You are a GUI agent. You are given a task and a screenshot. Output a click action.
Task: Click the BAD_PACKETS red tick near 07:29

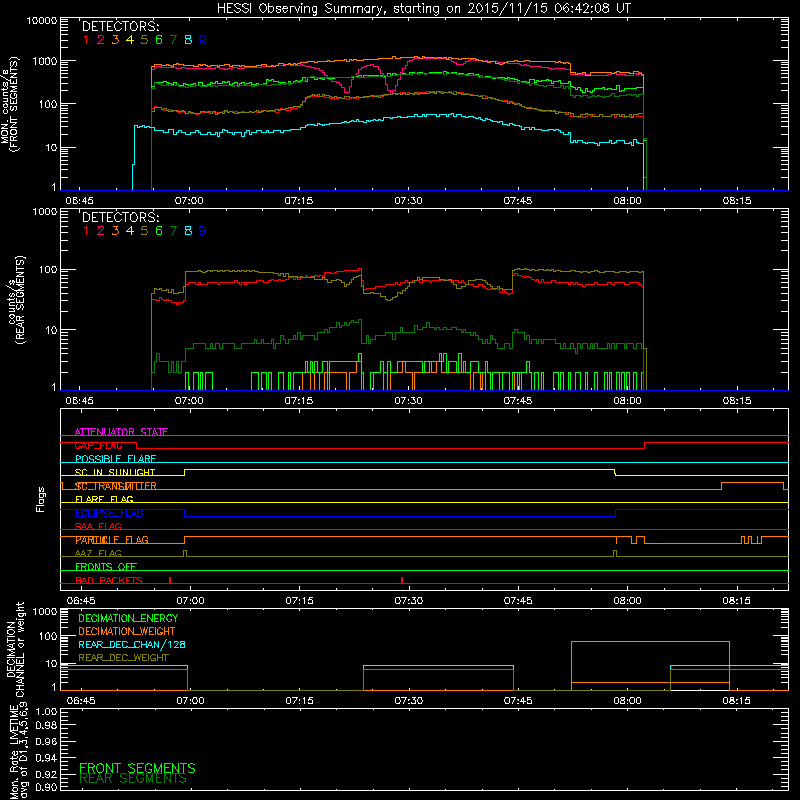[402, 580]
